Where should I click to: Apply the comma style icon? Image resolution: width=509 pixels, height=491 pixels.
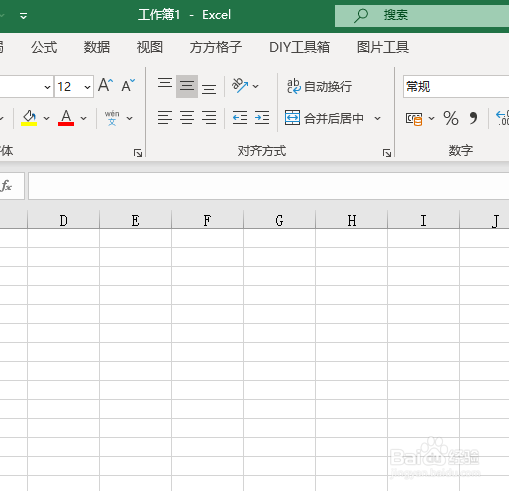[x=473, y=118]
